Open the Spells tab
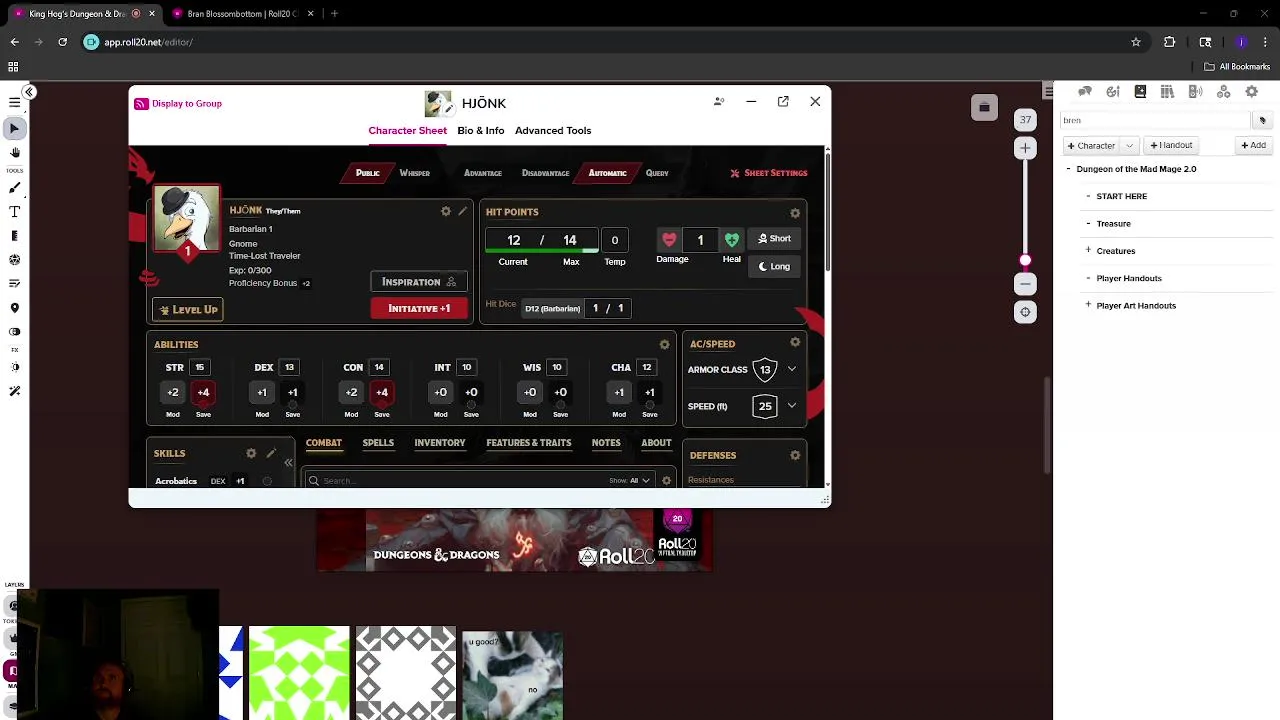Screen dimensions: 1280x720 378,443
